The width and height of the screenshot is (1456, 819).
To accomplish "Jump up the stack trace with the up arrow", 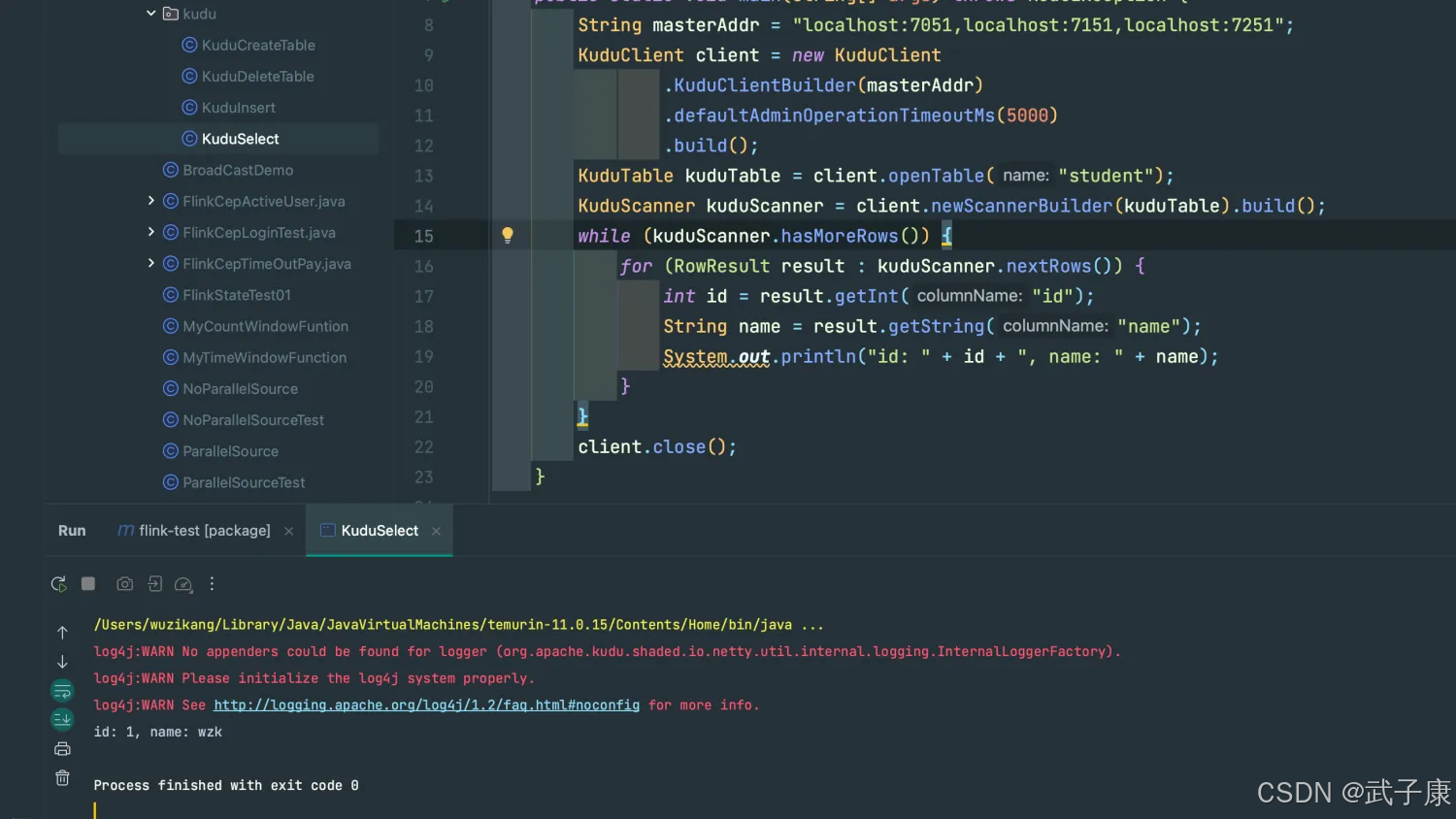I will coord(62,633).
